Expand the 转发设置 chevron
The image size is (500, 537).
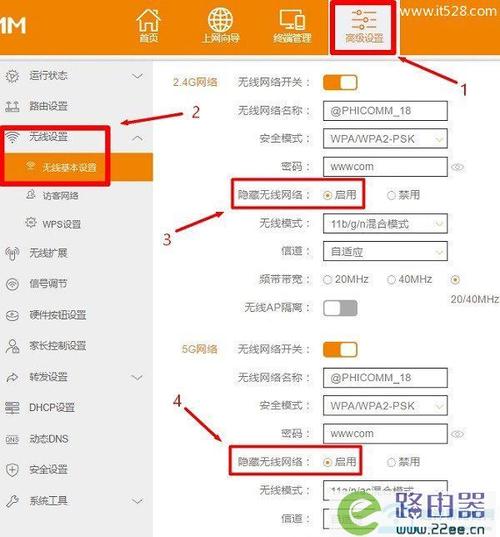137,377
